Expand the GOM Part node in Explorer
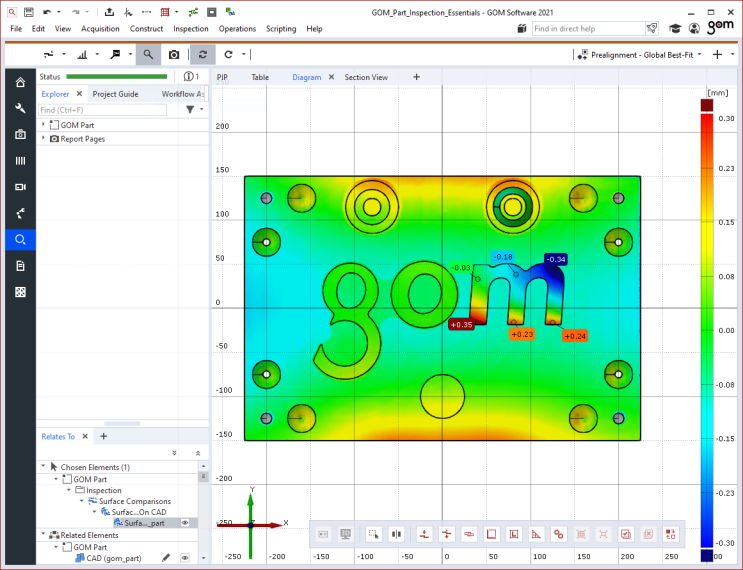 tap(43, 125)
